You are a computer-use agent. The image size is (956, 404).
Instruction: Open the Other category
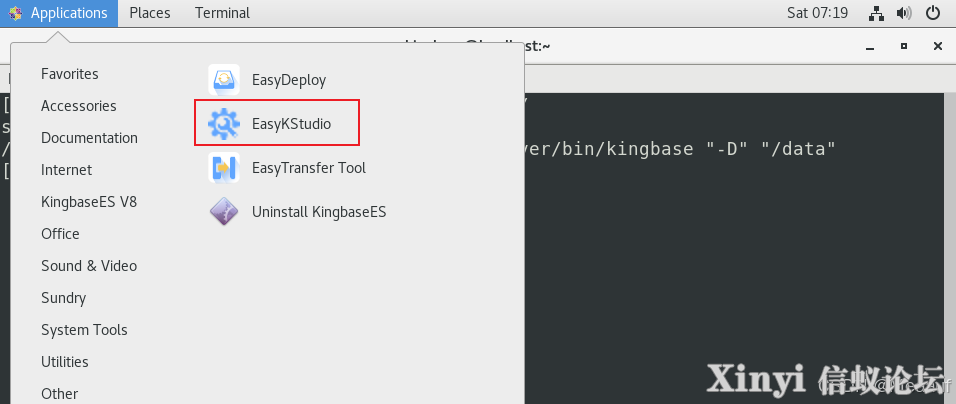60,394
